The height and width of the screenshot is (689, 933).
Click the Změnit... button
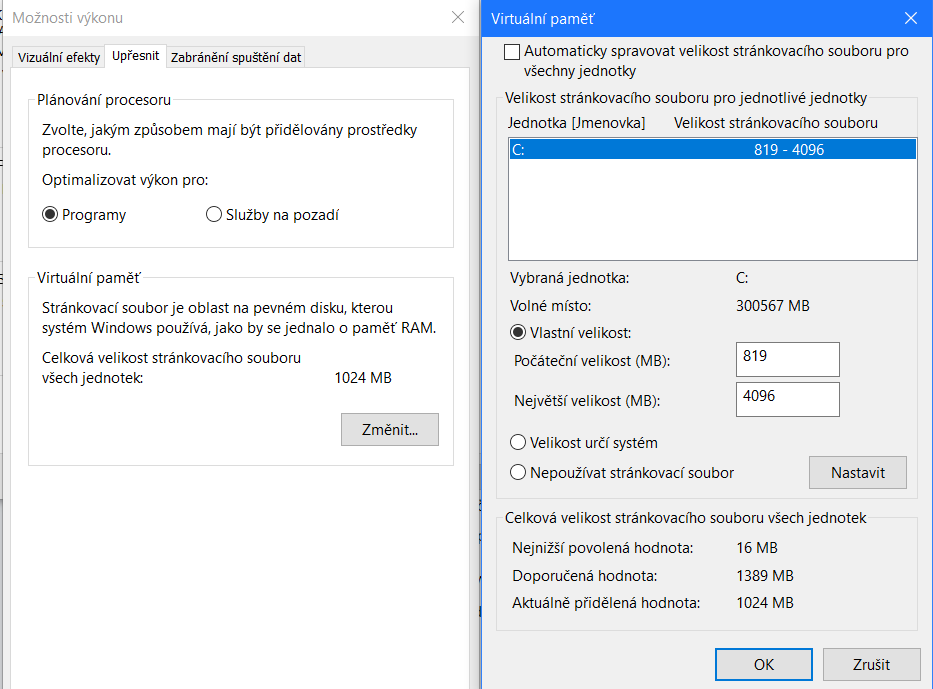[389, 430]
